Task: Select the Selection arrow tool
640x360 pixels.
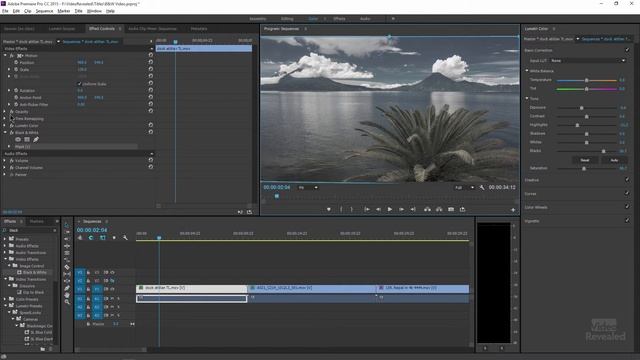Action: click(67, 225)
